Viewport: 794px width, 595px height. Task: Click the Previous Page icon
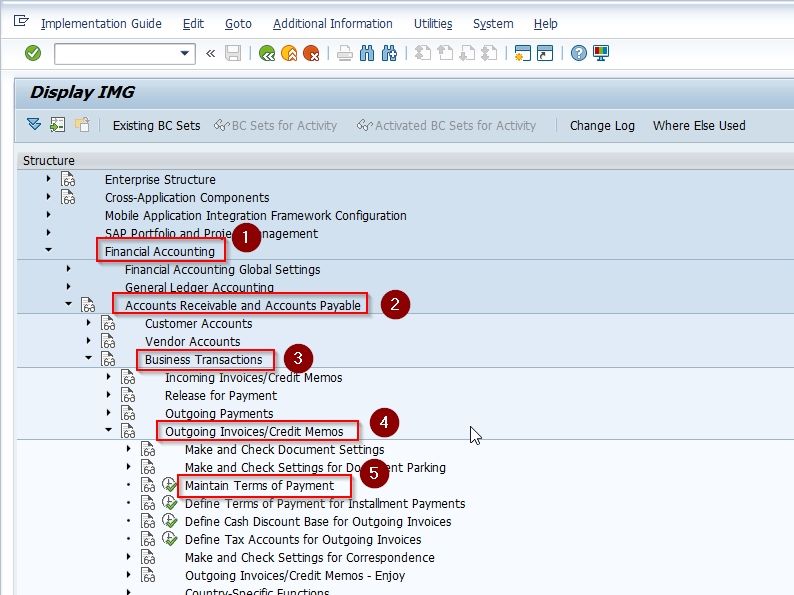(445, 53)
